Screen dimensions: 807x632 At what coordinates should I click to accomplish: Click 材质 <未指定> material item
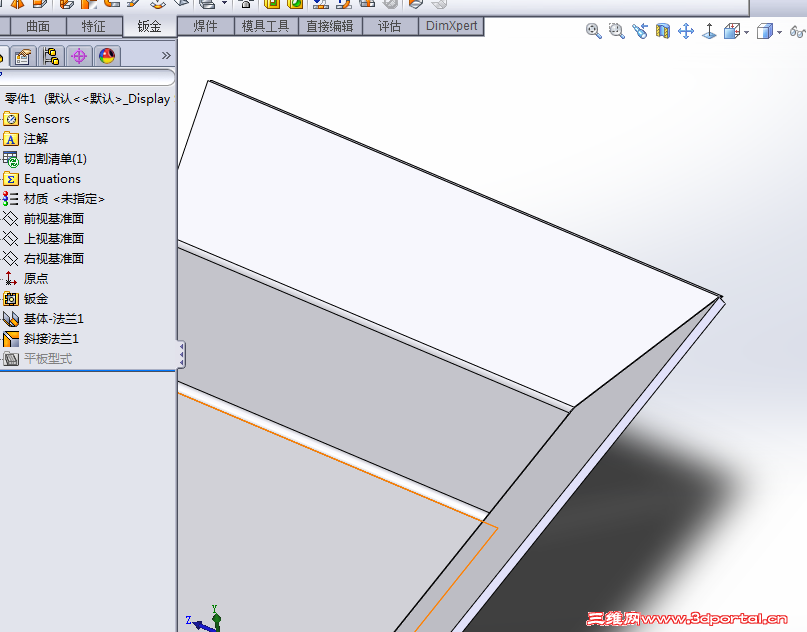pyautogui.click(x=54, y=199)
